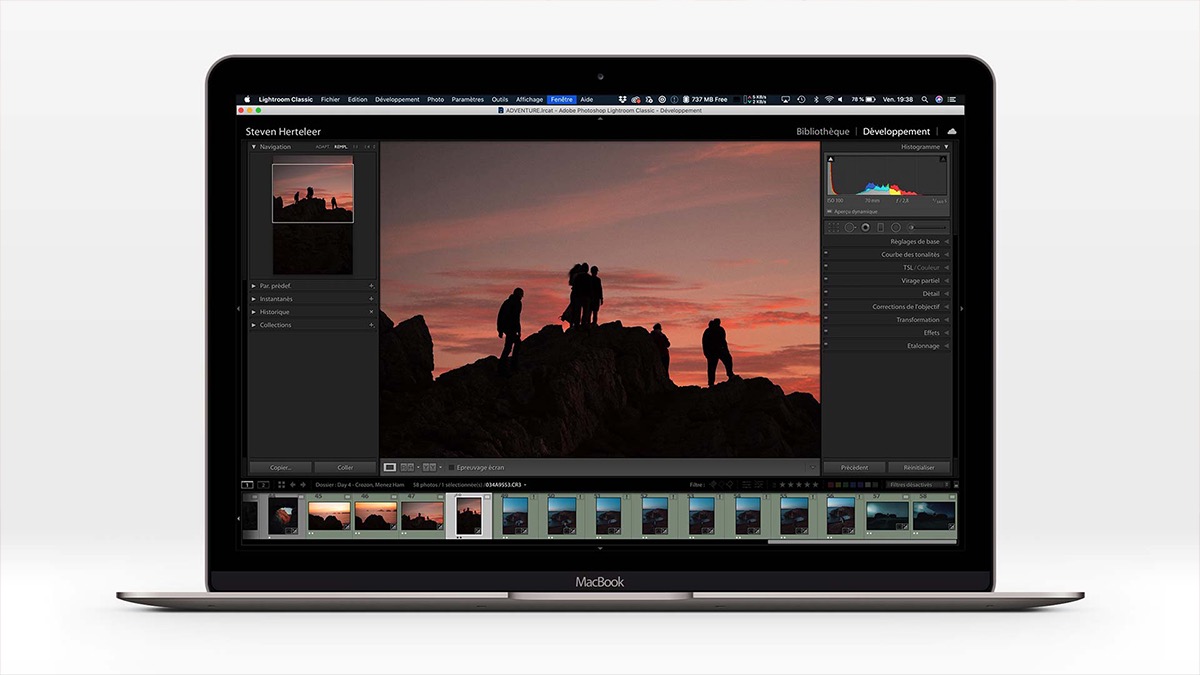Toggle the Détail panel on/off switch
The width and height of the screenshot is (1200, 675).
[x=826, y=294]
